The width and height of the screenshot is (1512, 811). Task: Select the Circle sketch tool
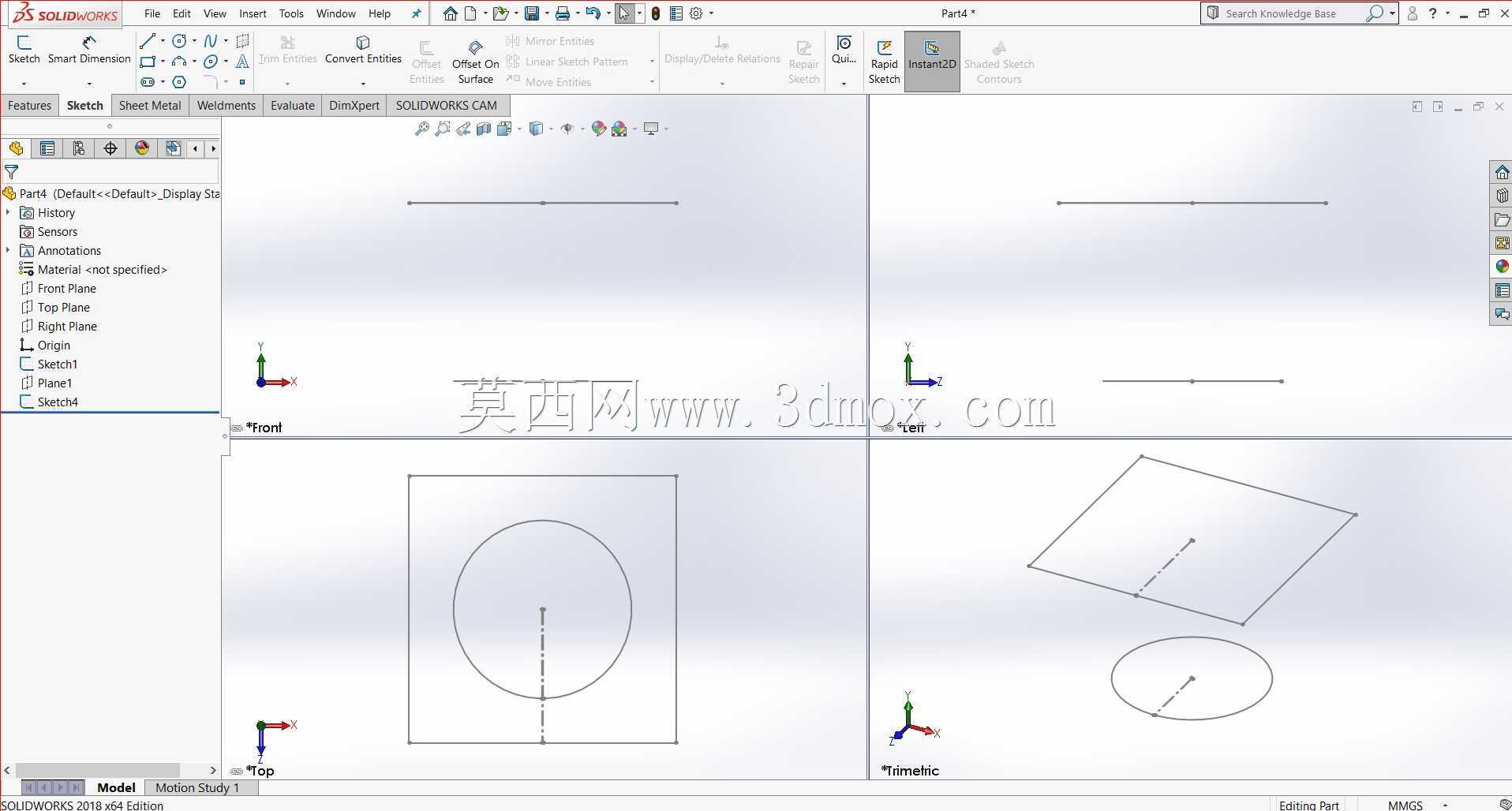[x=179, y=41]
